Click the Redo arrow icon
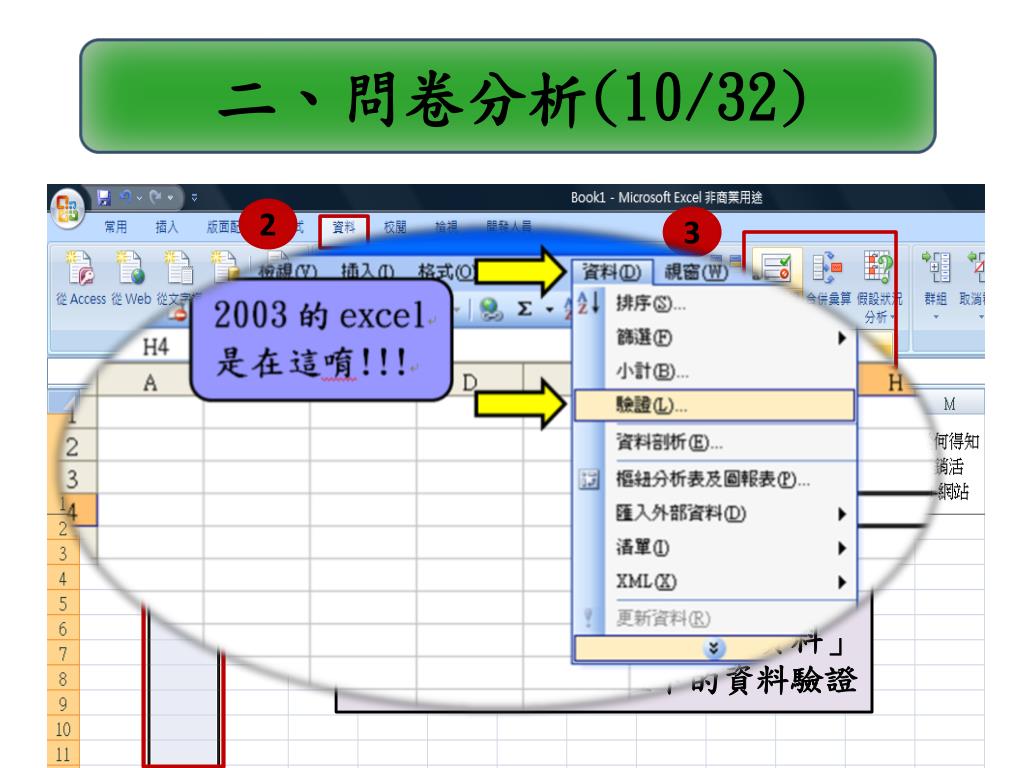 155,197
